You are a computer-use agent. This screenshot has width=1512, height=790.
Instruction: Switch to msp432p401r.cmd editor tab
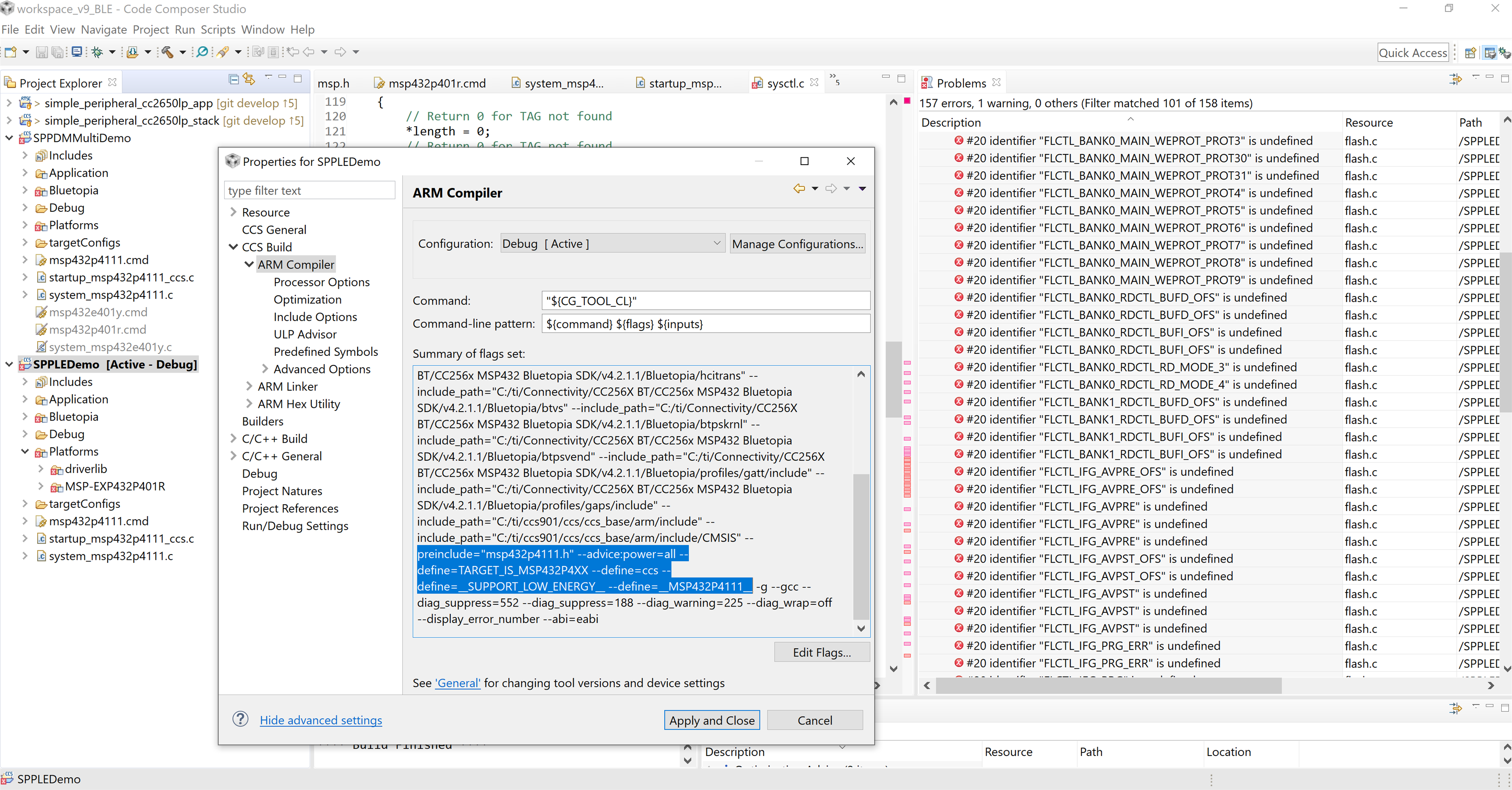[430, 83]
